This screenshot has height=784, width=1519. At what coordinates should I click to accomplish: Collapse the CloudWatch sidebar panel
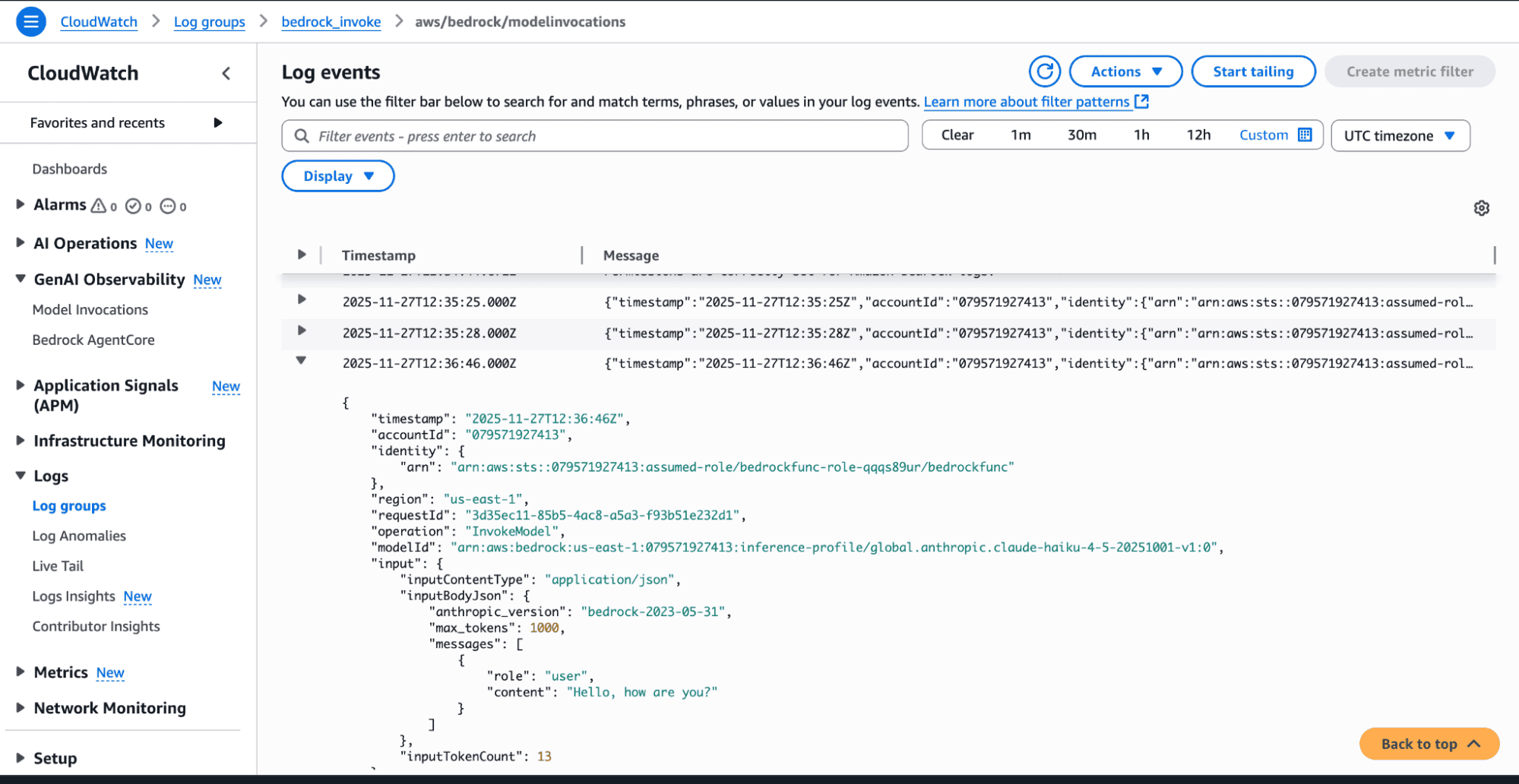tap(226, 74)
